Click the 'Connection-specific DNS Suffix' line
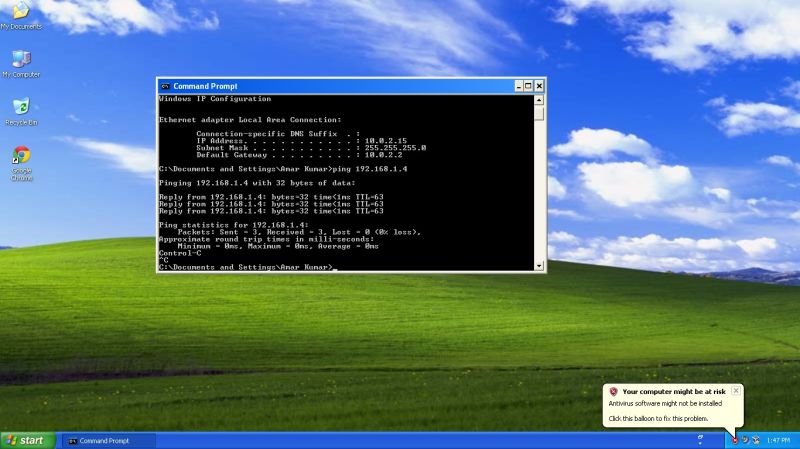This screenshot has width=800, height=449. point(278,134)
